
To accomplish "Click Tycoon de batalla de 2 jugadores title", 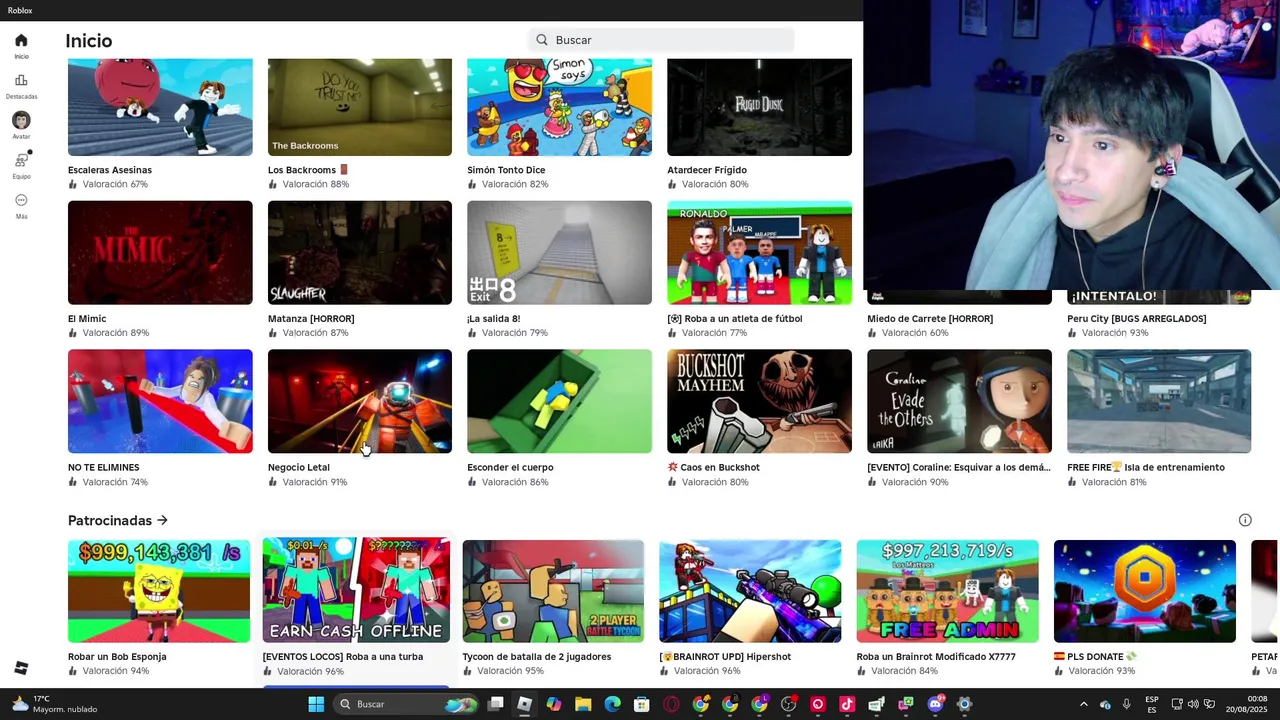I will 537,657.
